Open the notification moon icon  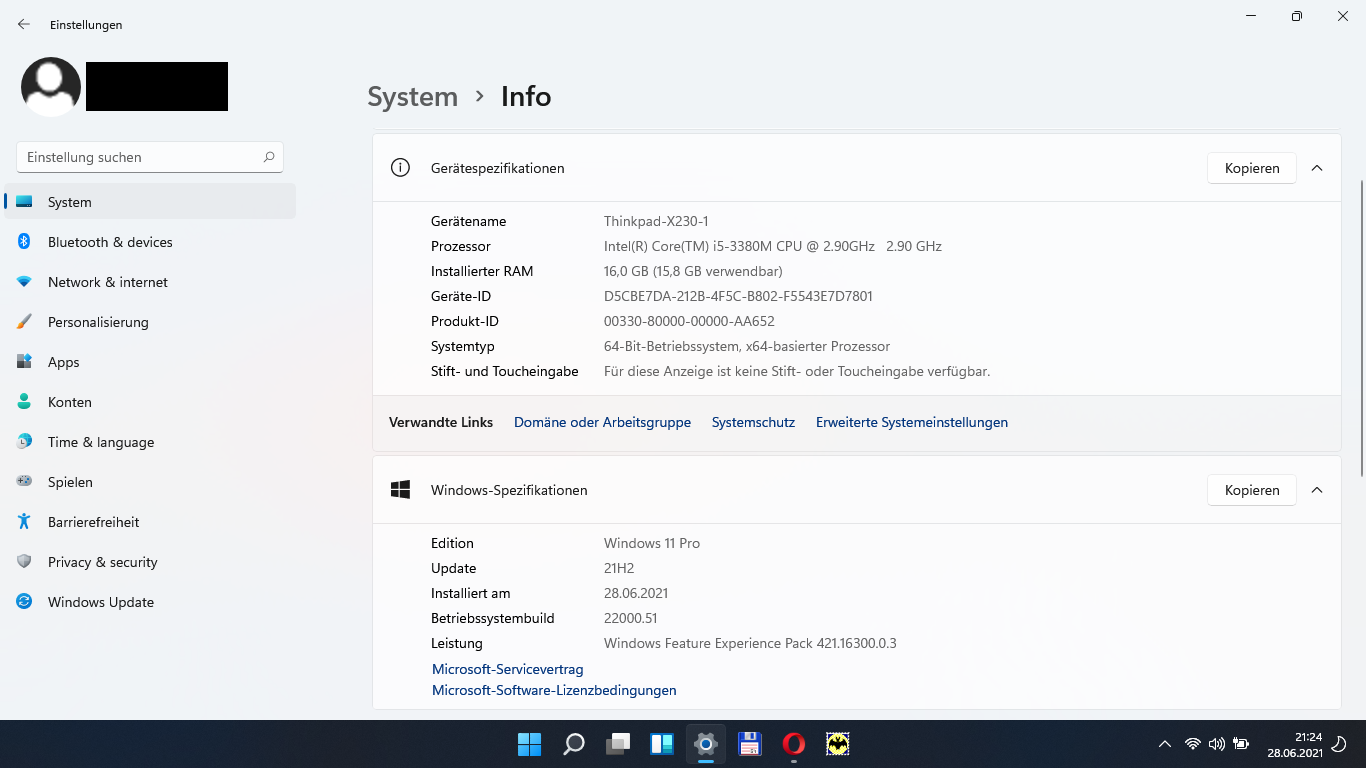pos(1339,744)
